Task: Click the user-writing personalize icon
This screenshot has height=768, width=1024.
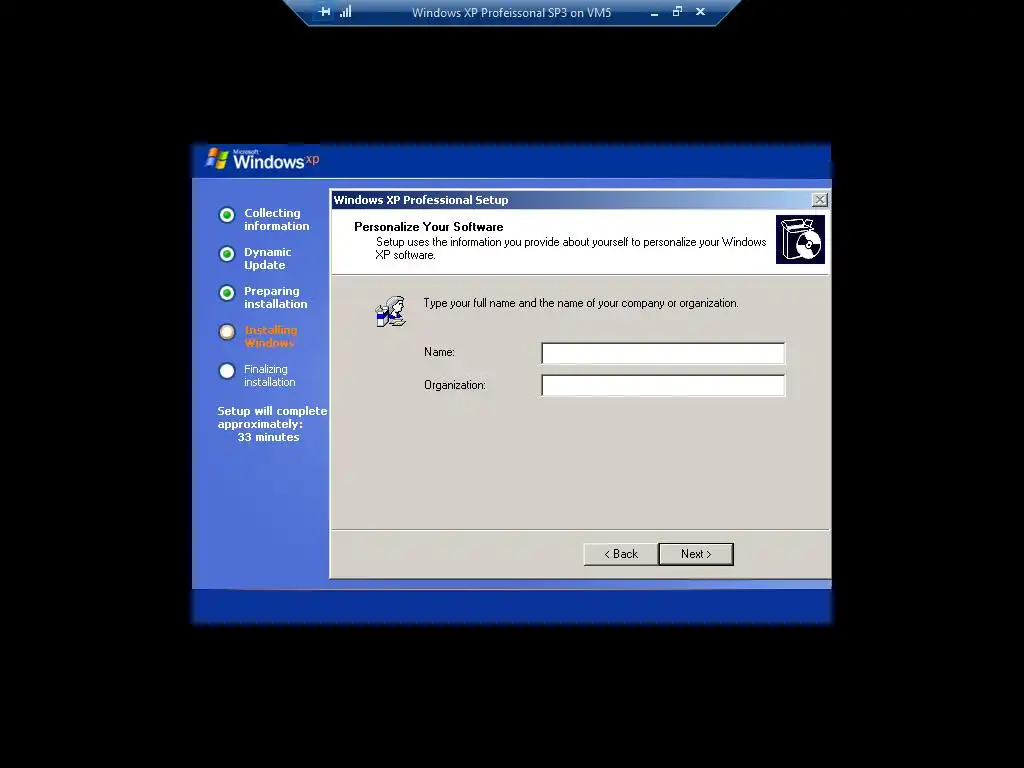Action: coord(391,311)
